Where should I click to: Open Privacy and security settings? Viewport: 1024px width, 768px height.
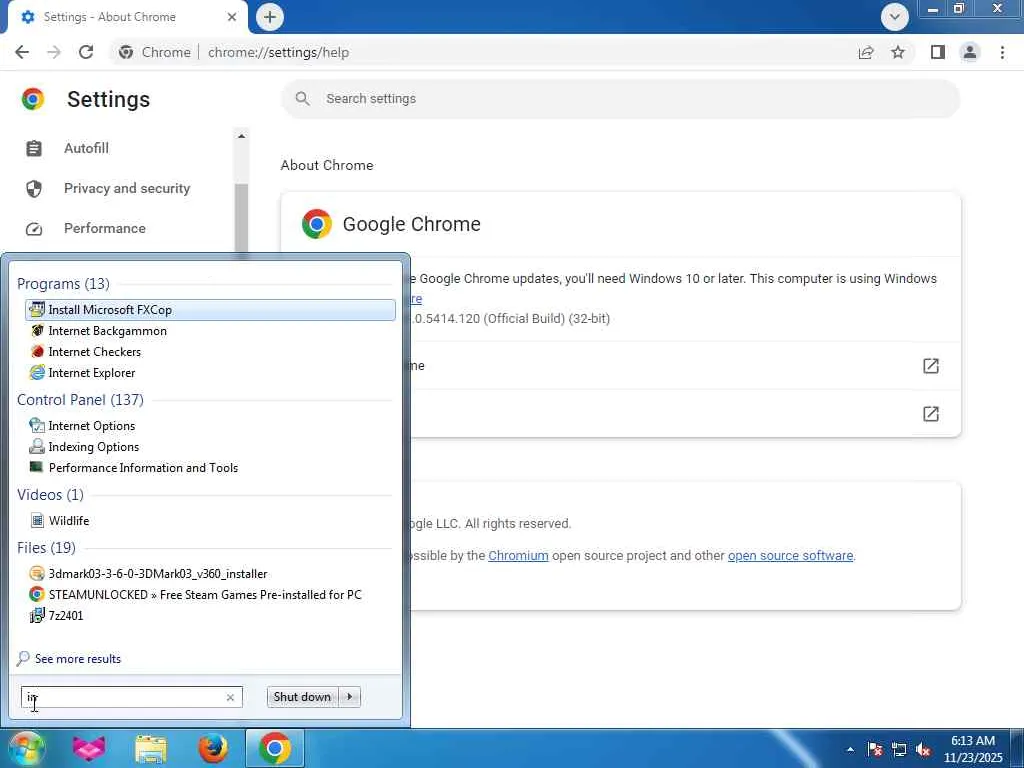pyautogui.click(x=127, y=188)
